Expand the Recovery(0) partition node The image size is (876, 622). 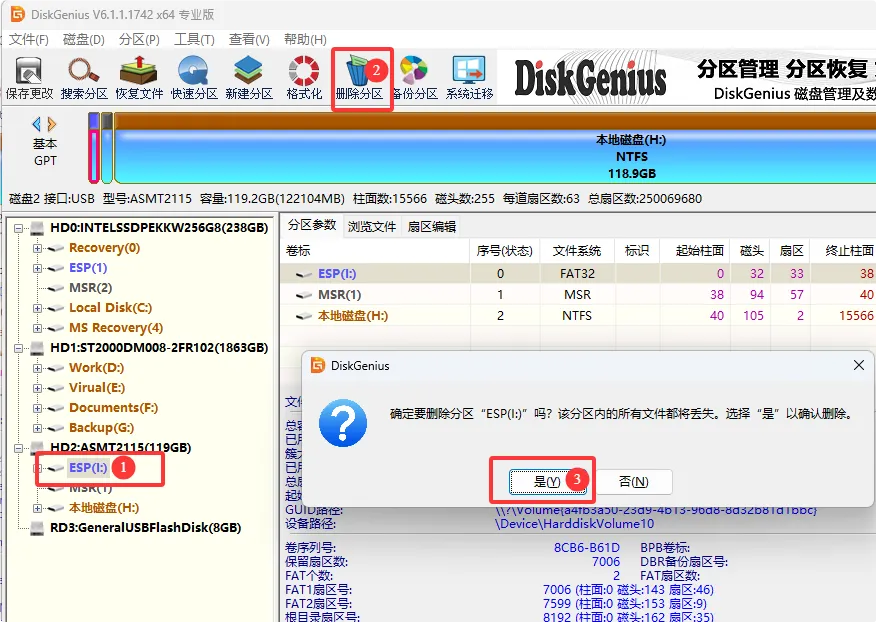(37, 248)
